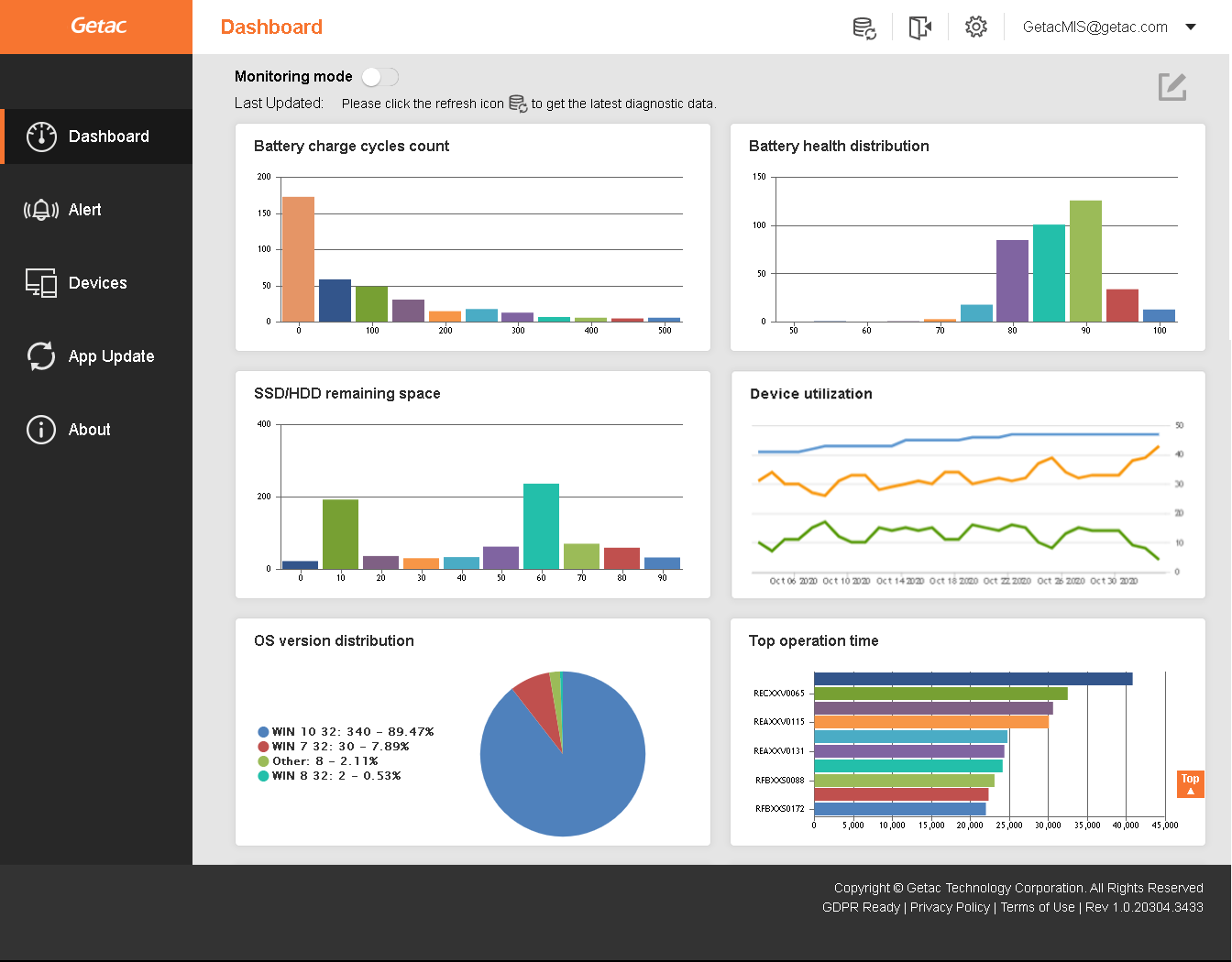Click the WIN 10 32 blue legend swatch

coord(263,732)
